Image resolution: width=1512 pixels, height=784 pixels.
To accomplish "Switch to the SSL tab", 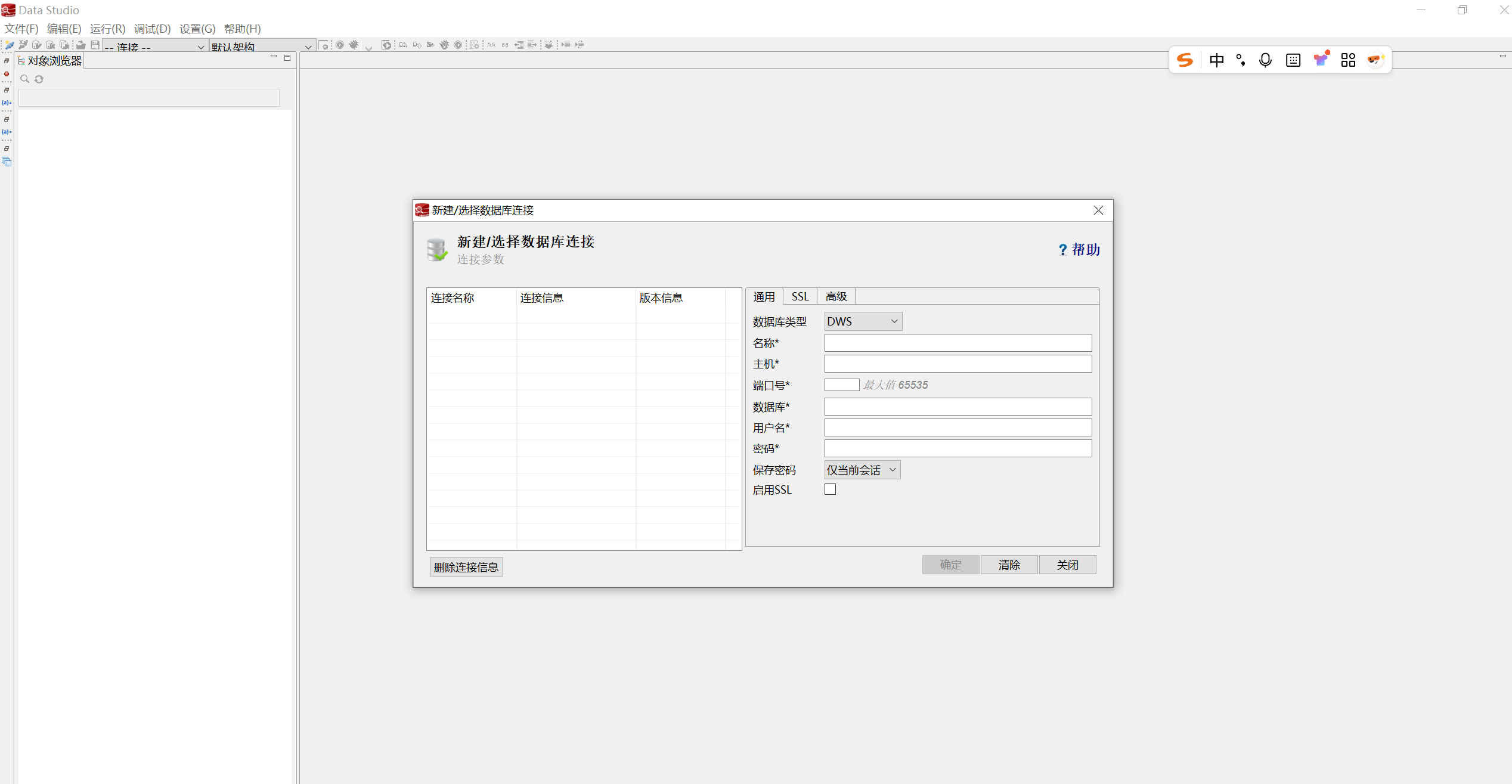I will coord(800,296).
